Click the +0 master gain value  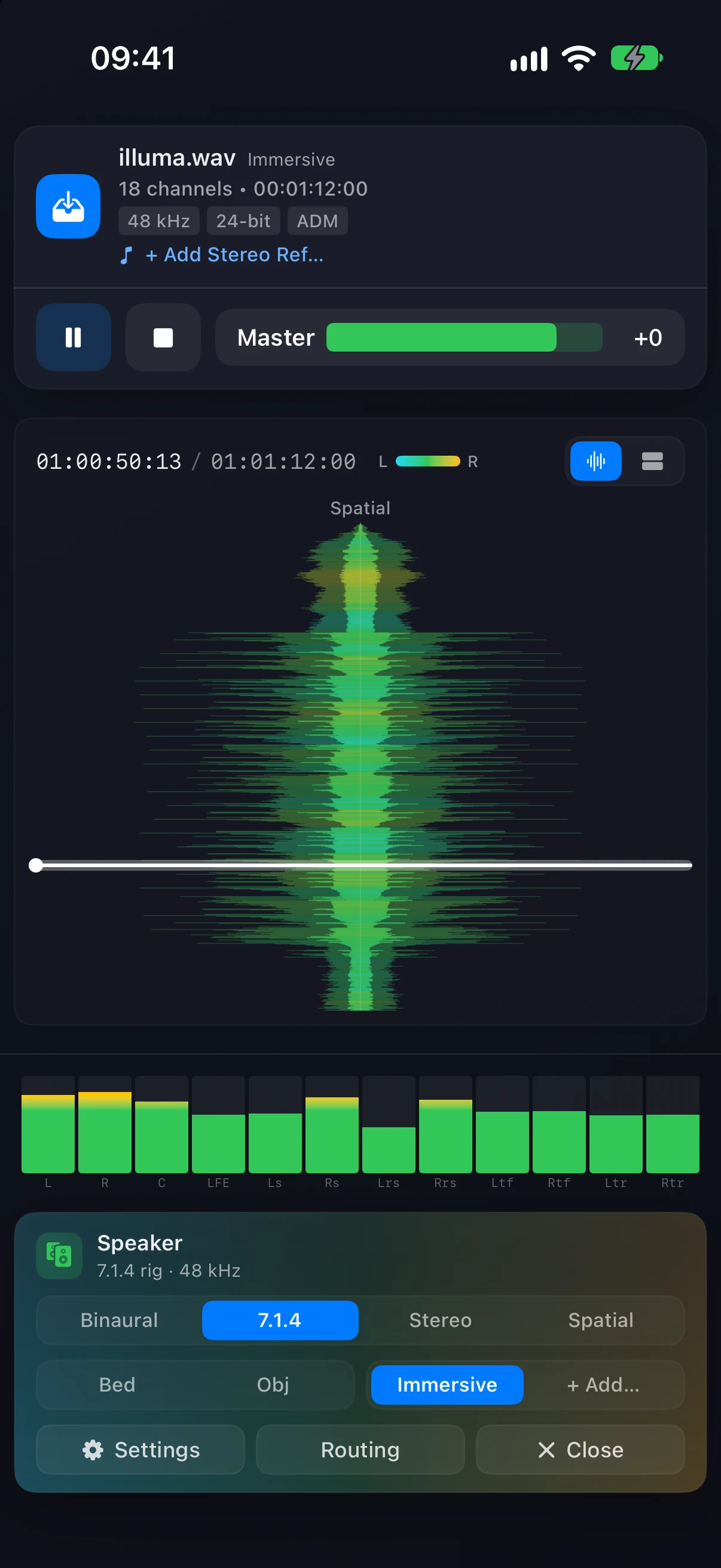[x=648, y=338]
